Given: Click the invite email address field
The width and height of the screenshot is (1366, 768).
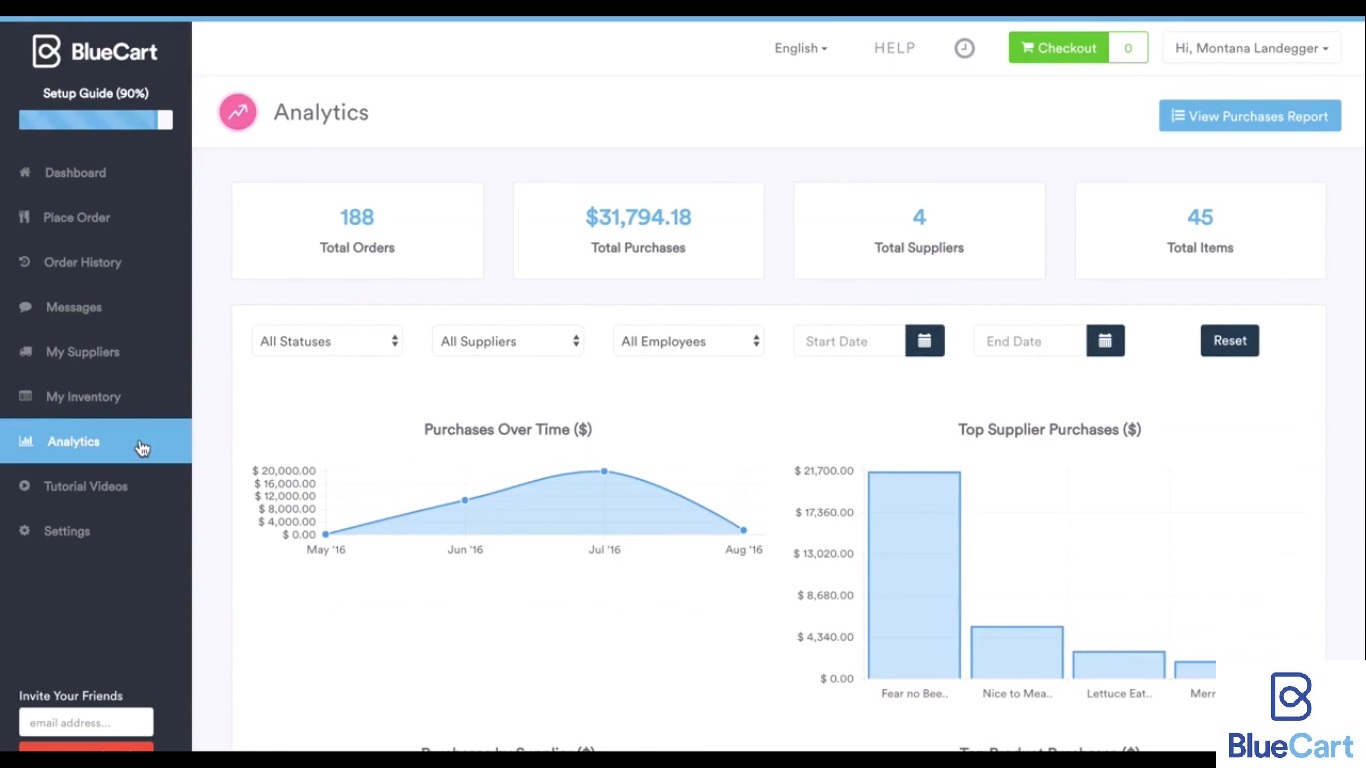Looking at the screenshot, I should 86,722.
